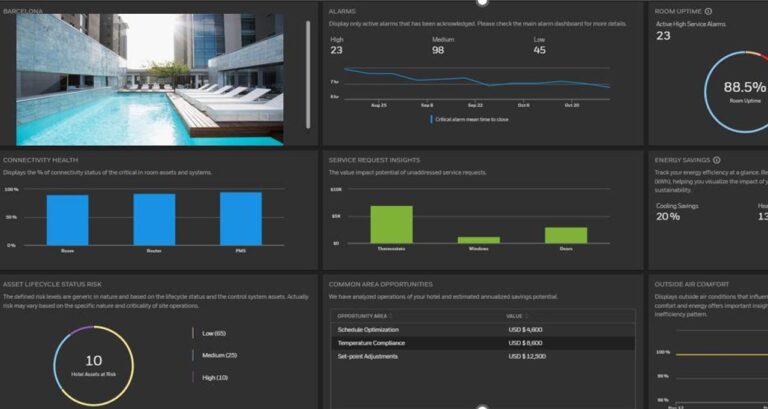Screen dimensions: 768x409
Task: Click the Router bar in Connectivity Health
Action: point(154,219)
